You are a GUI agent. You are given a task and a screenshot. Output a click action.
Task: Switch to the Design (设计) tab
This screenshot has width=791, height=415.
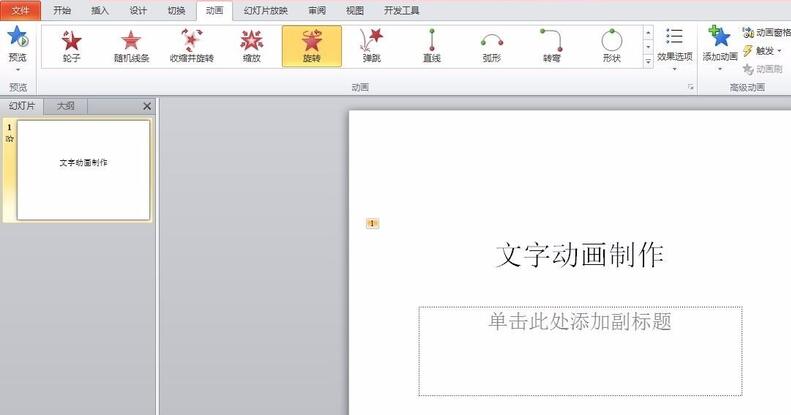tap(138, 11)
